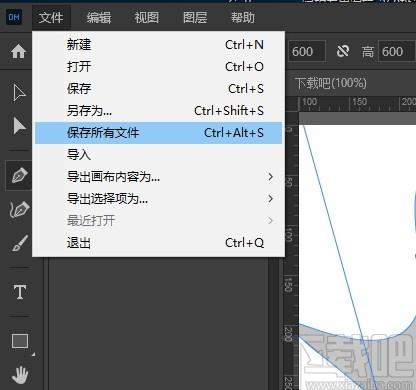Choose 导入 from the file menu
416x390 pixels.
[x=158, y=155]
